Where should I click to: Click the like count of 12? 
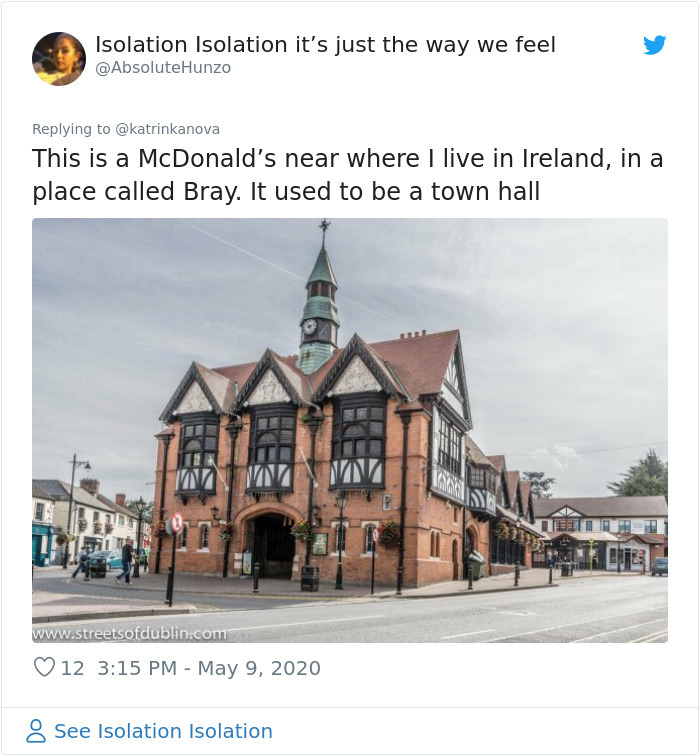(x=73, y=667)
